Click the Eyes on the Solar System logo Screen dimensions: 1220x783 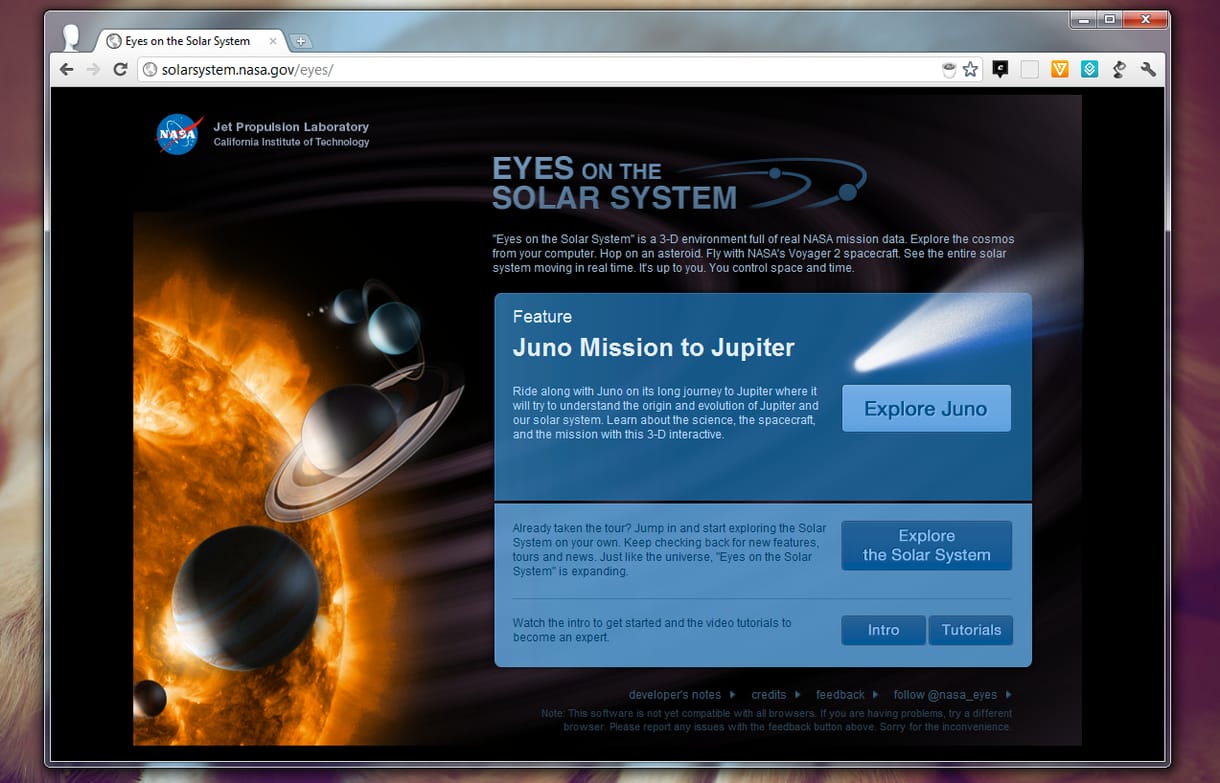tap(678, 183)
